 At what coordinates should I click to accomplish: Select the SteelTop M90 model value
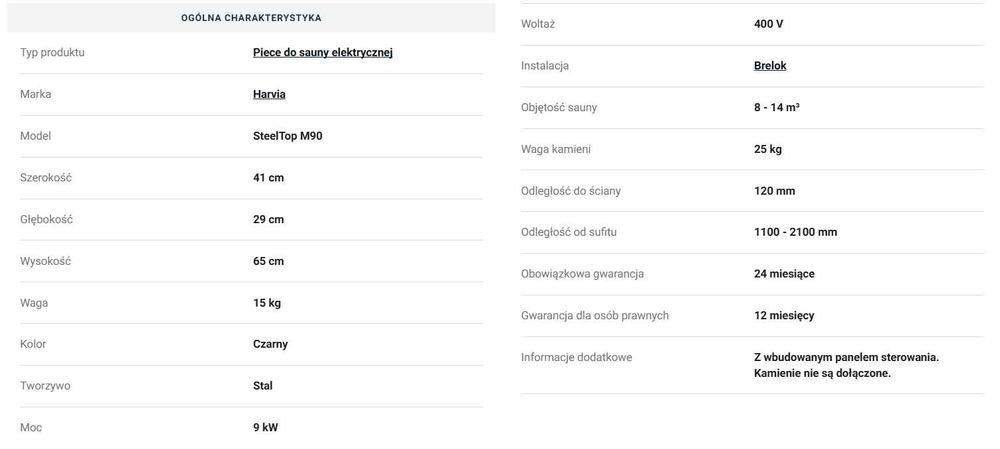point(287,136)
